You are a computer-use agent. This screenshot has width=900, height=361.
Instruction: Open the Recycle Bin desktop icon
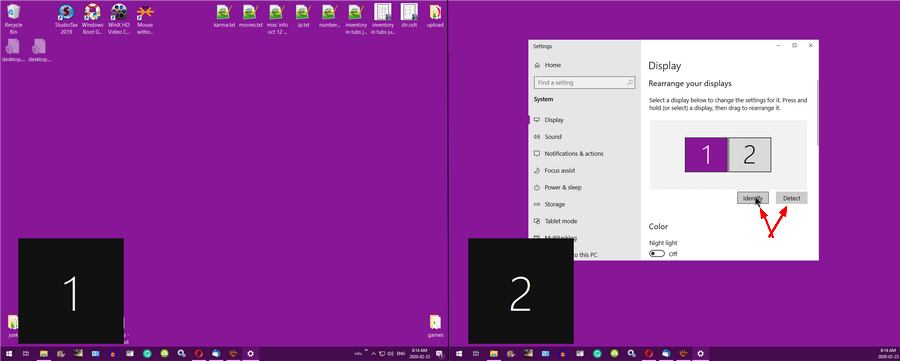pos(13,19)
